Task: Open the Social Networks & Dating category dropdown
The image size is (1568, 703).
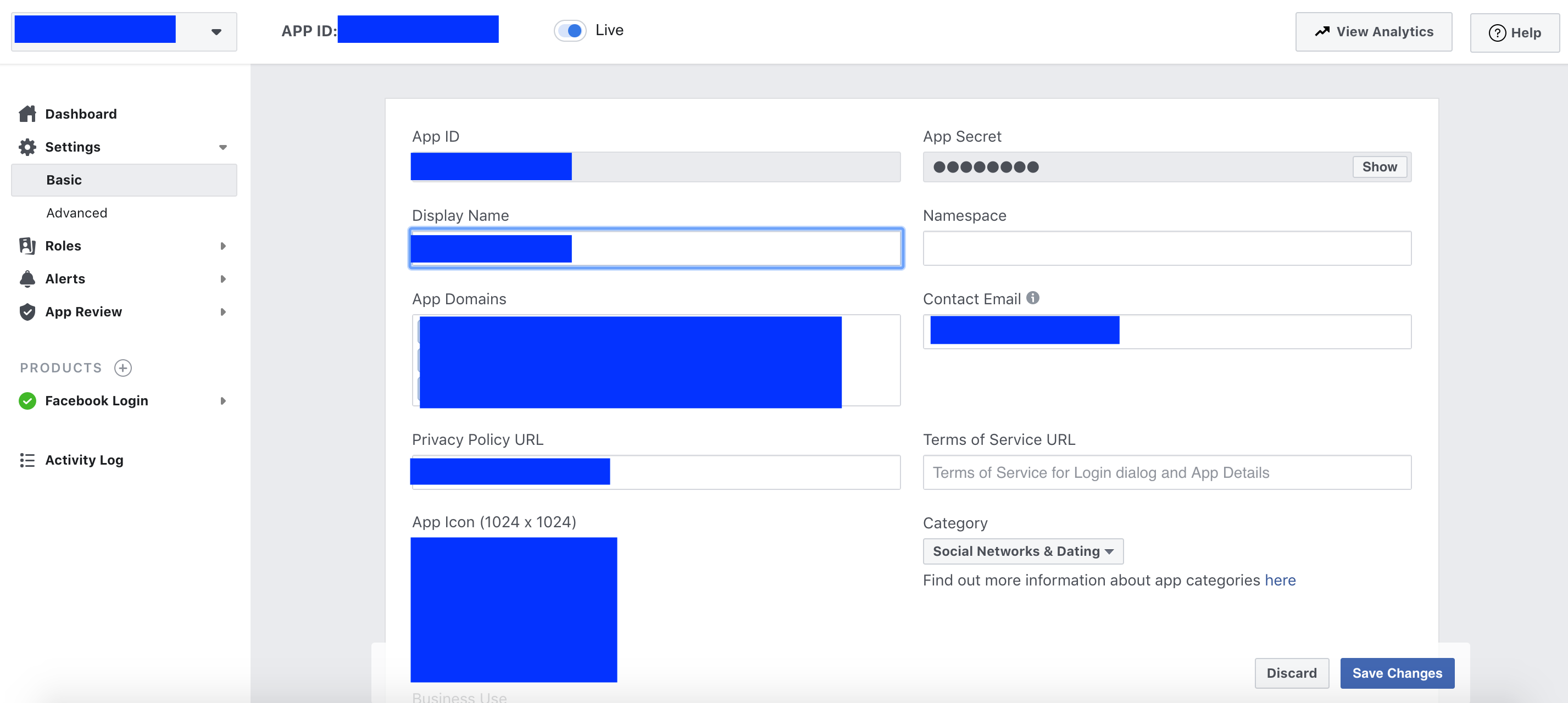Action: pyautogui.click(x=1022, y=551)
